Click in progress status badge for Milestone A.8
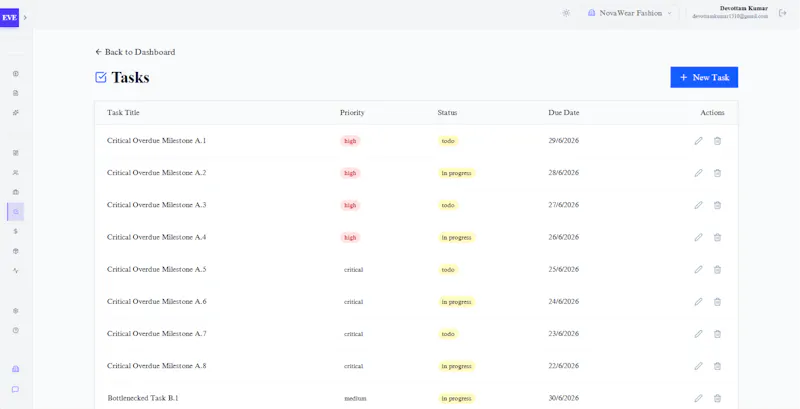The image size is (800, 409). coord(456,366)
